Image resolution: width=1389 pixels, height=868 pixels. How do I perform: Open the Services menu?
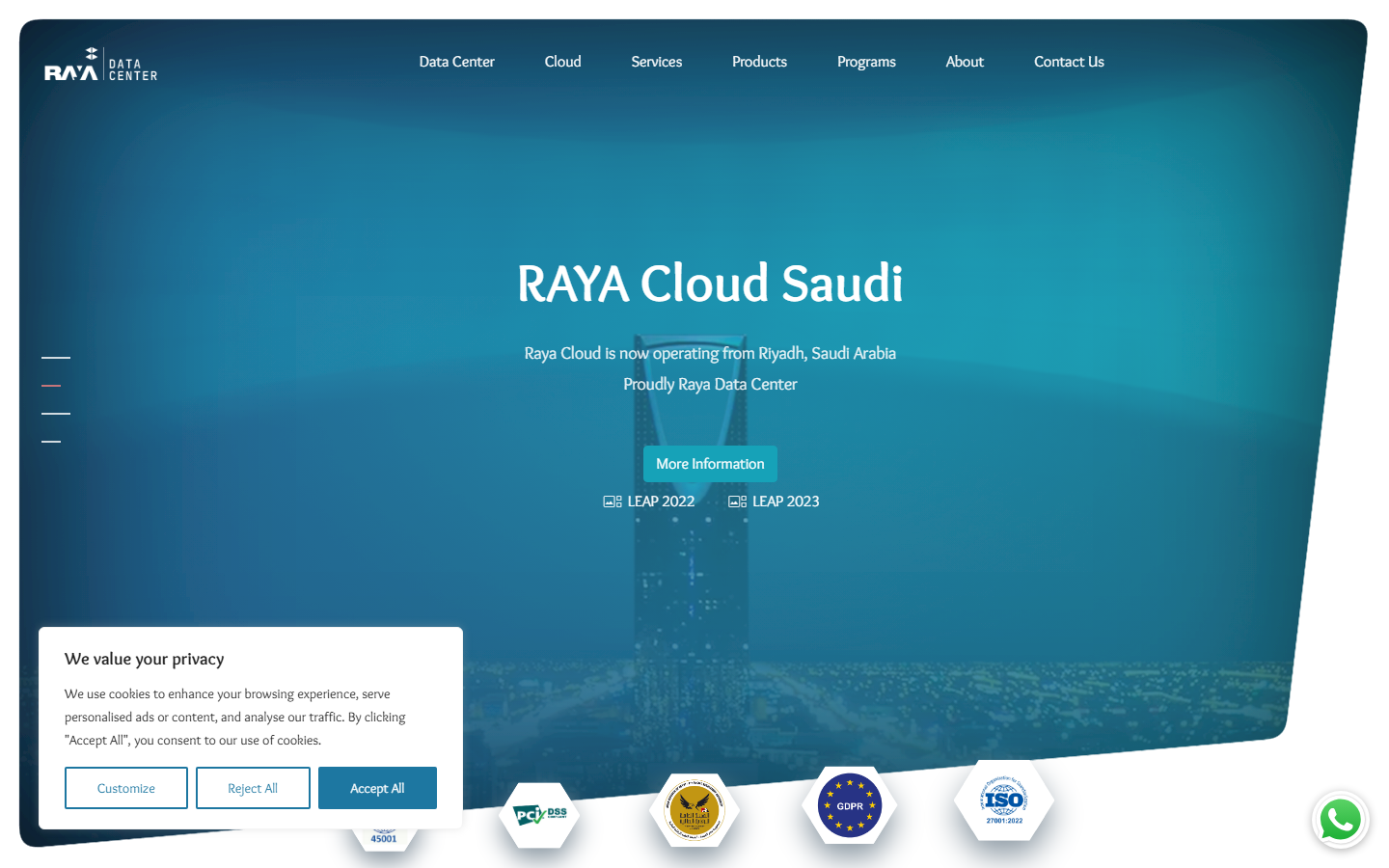(x=656, y=62)
